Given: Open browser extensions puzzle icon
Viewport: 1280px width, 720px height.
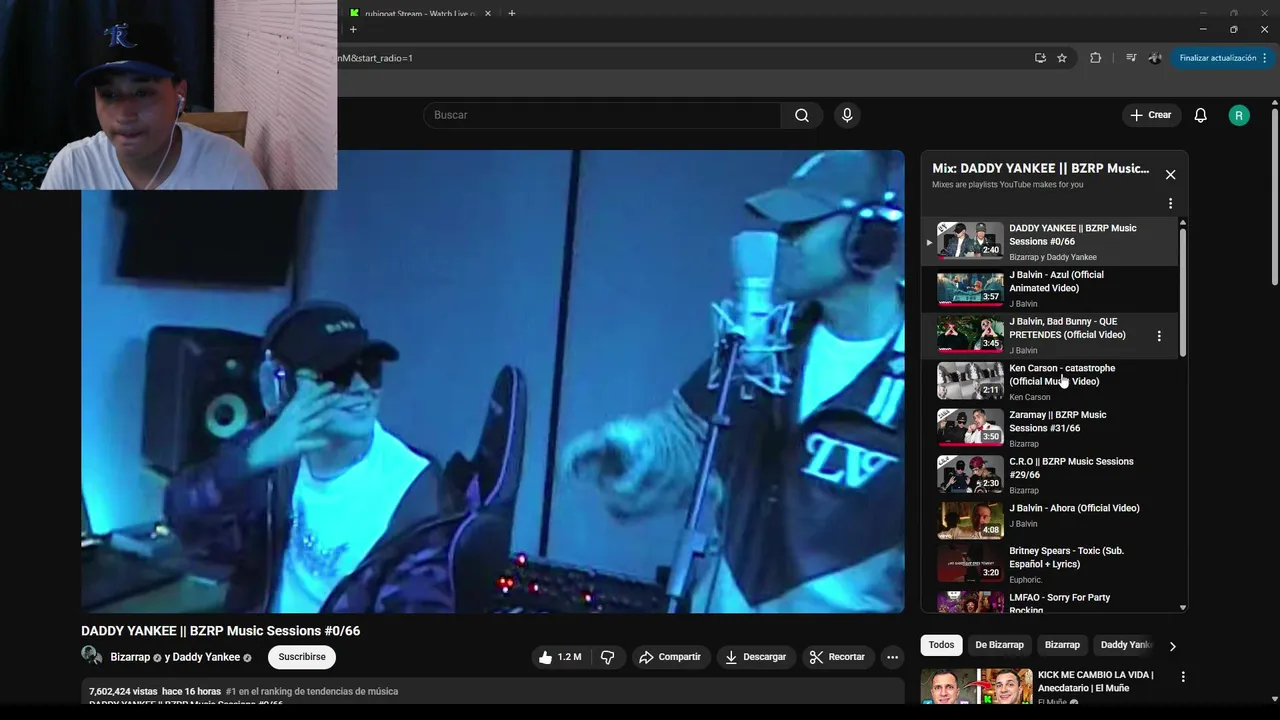Looking at the screenshot, I should click(x=1095, y=58).
